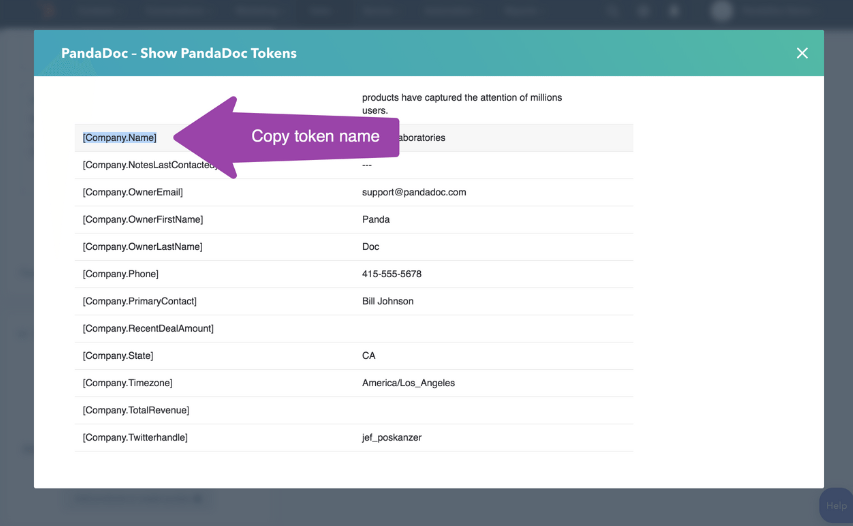Select the [Company.RecentDealAmount] token
Image resolution: width=853 pixels, height=526 pixels.
pyautogui.click(x=148, y=328)
